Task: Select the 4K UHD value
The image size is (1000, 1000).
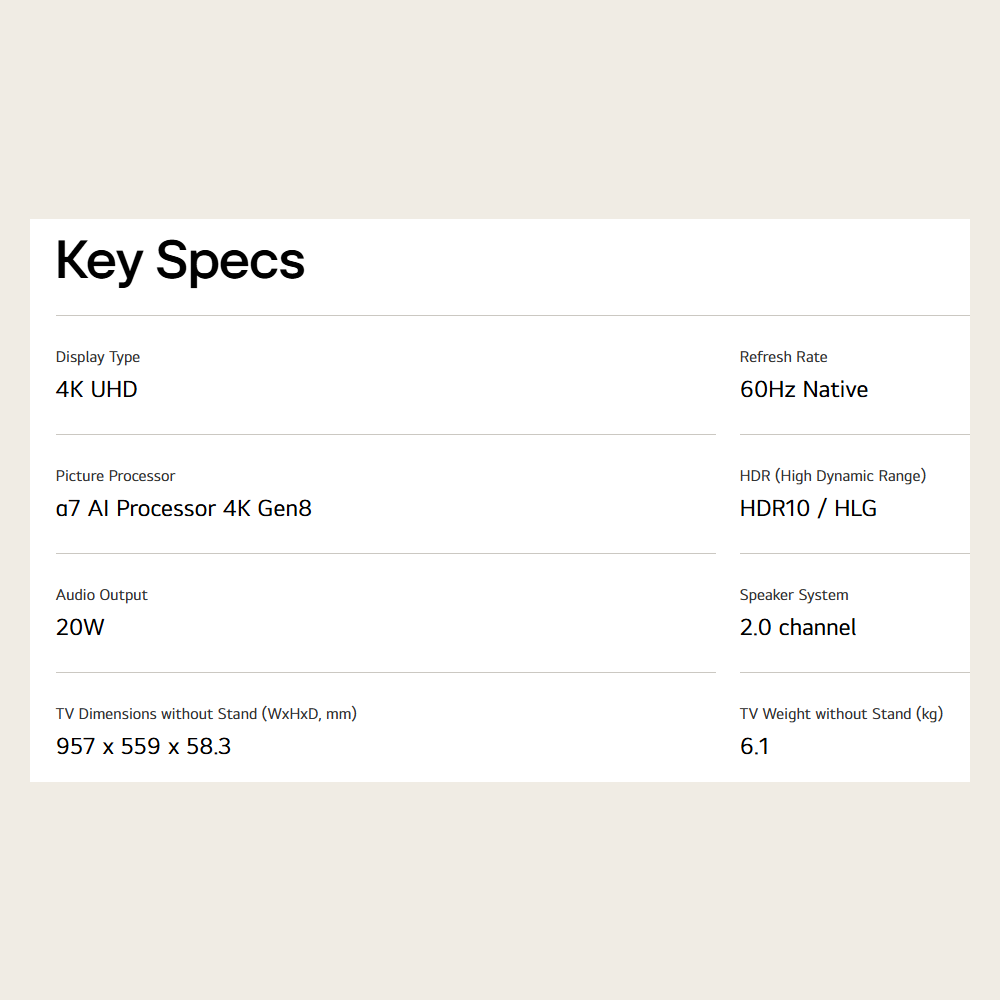Action: tap(97, 389)
